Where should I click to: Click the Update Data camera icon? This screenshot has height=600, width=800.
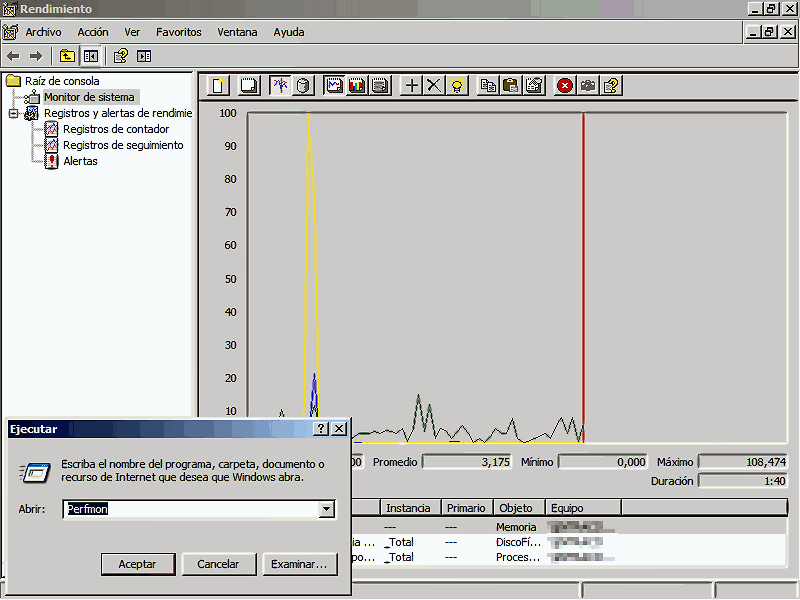[x=588, y=85]
